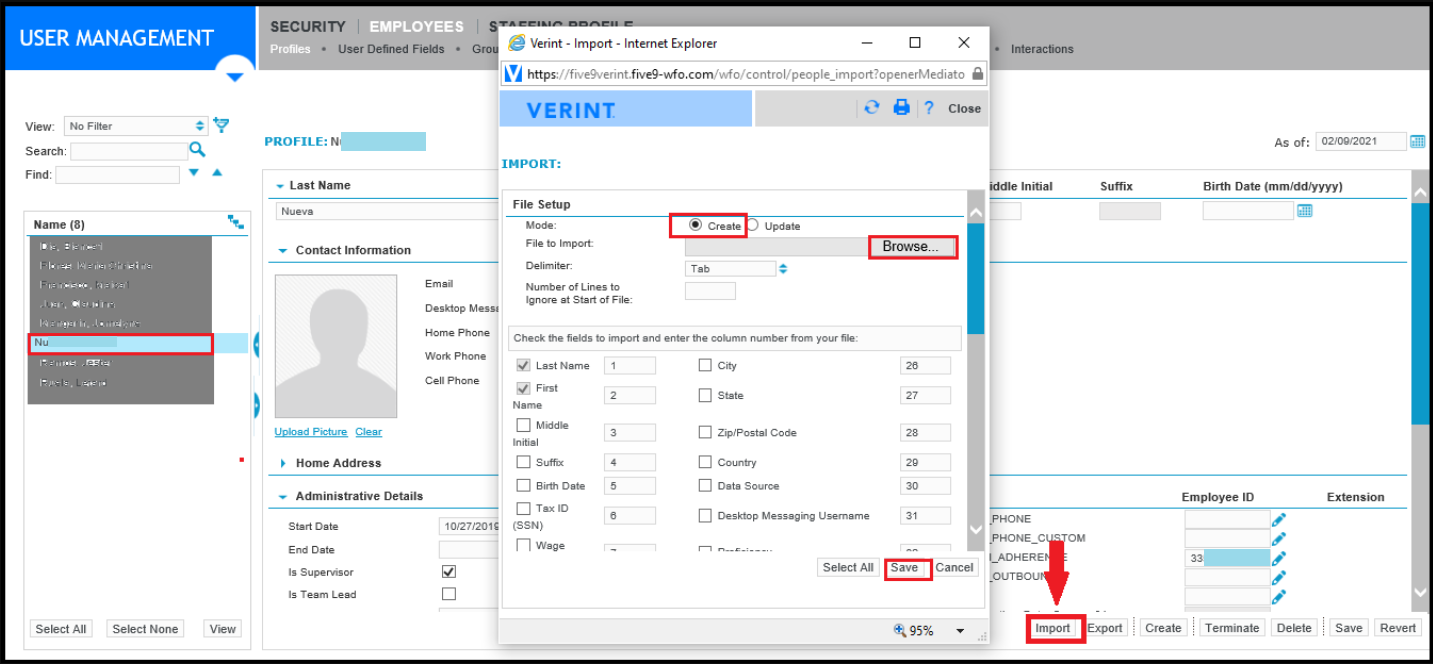Viewport: 1433px width, 664px height.
Task: Check the Birth Date import checkbox
Action: tap(523, 485)
